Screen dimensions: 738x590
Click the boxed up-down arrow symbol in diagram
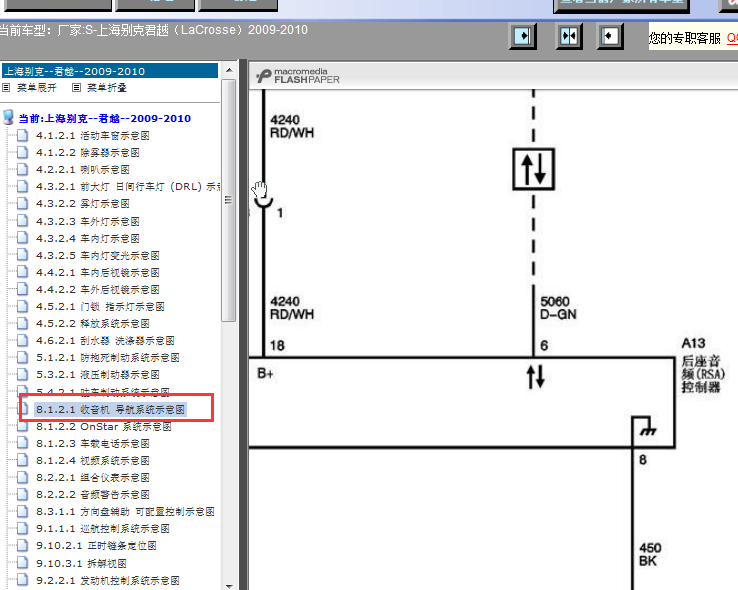(x=533, y=169)
